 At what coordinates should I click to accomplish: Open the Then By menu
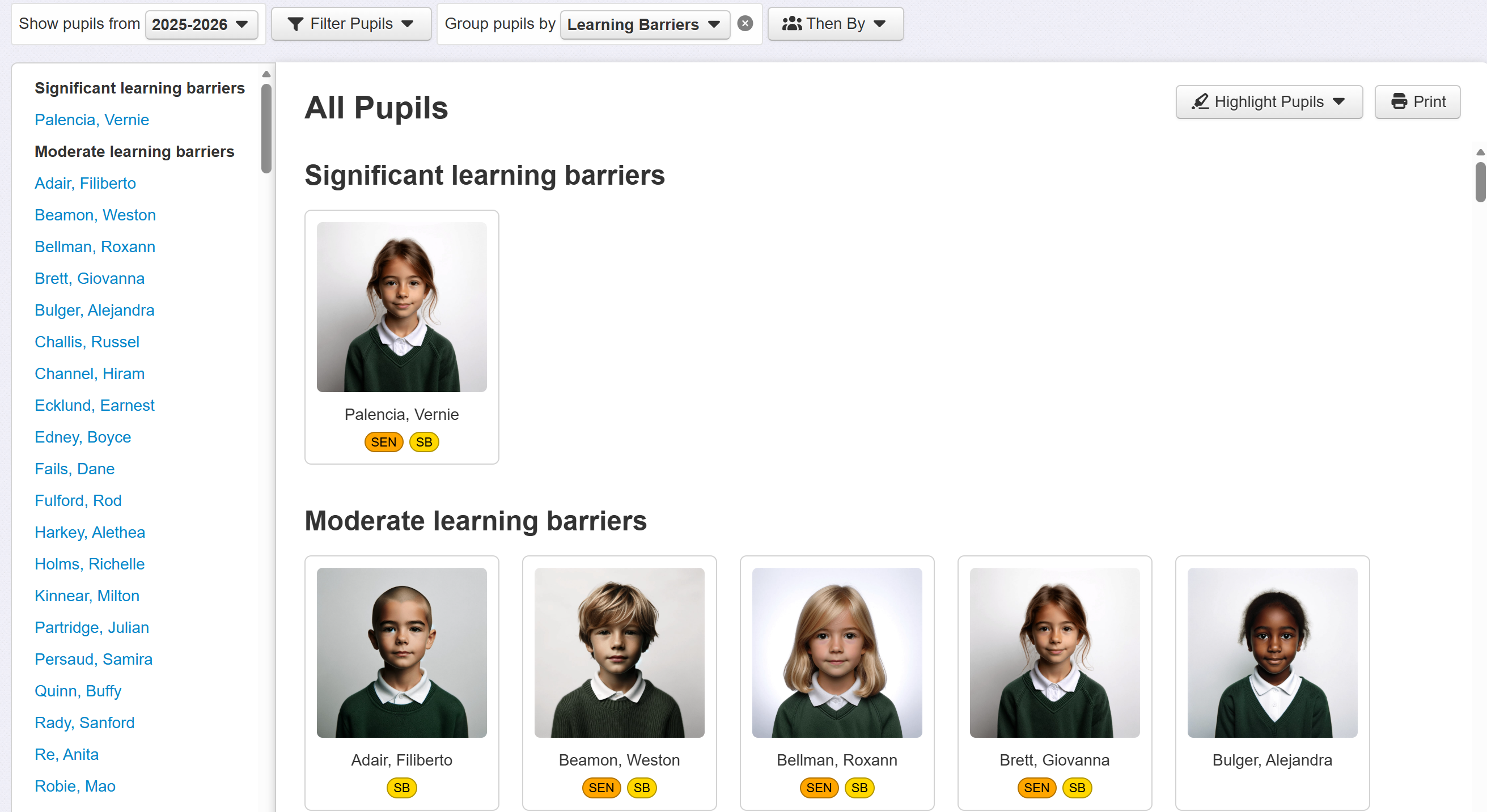834,24
